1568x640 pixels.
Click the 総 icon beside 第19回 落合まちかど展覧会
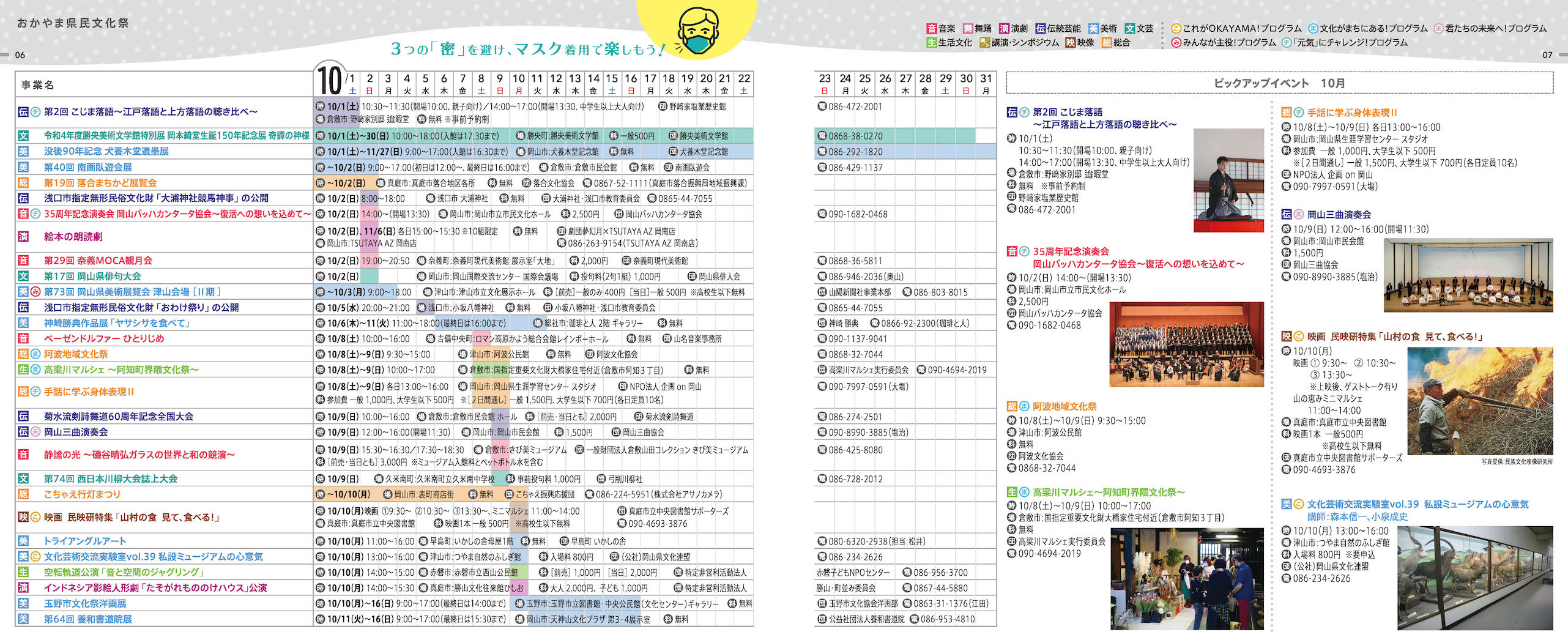(x=23, y=182)
